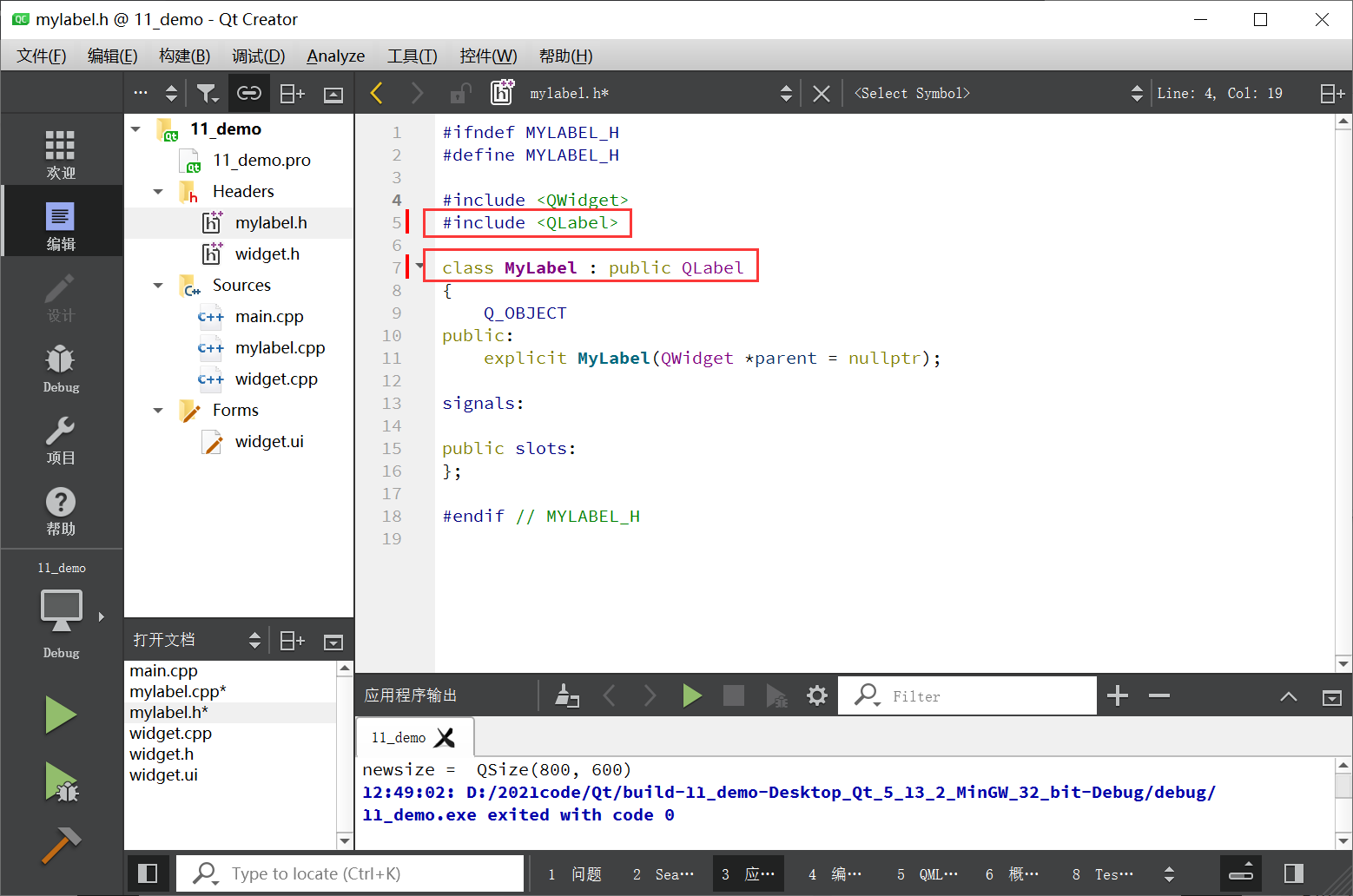Go forward in editor navigation history
Viewport: 1353px width, 896px height.
point(417,93)
